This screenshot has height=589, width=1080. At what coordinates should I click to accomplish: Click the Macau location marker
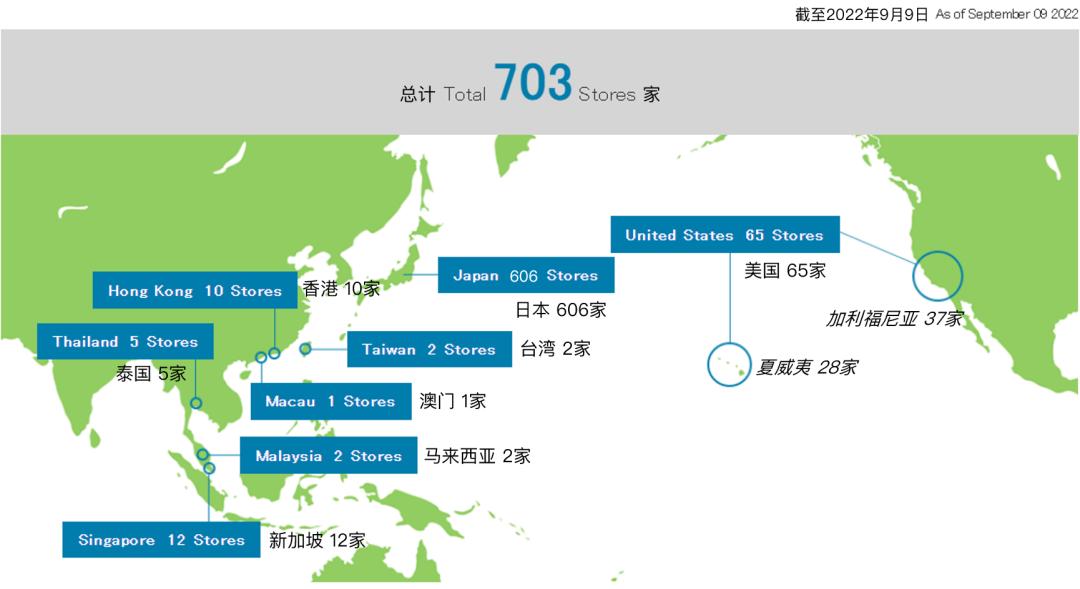click(261, 355)
